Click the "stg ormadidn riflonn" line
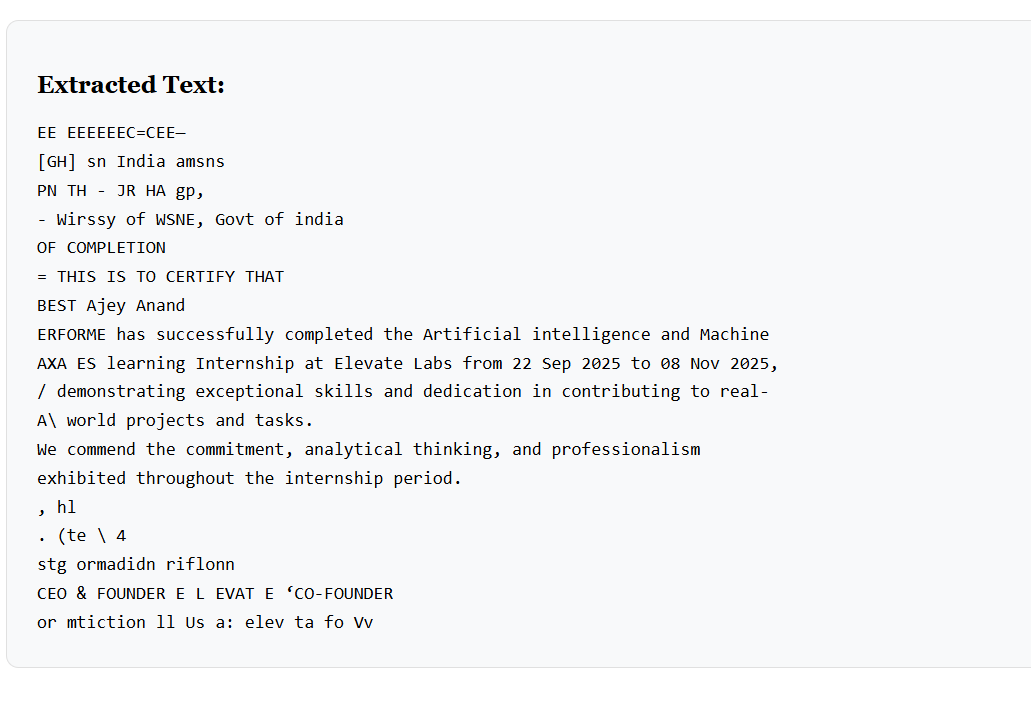This screenshot has width=1031, height=720. (135, 564)
